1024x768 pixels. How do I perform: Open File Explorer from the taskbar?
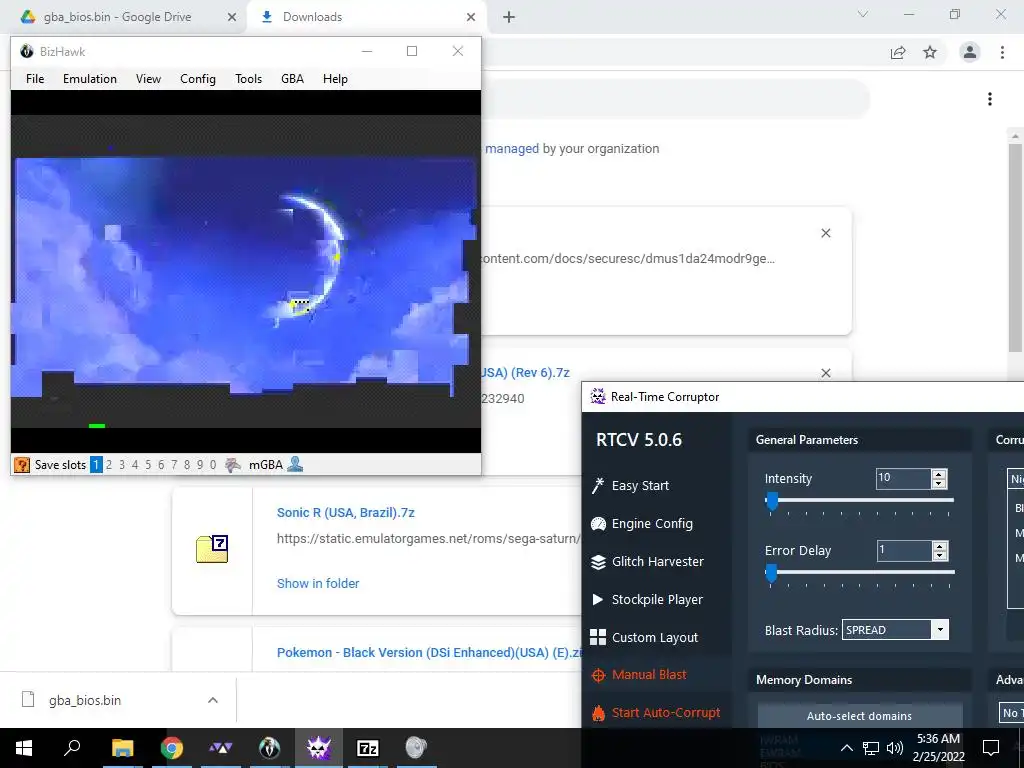click(x=122, y=748)
